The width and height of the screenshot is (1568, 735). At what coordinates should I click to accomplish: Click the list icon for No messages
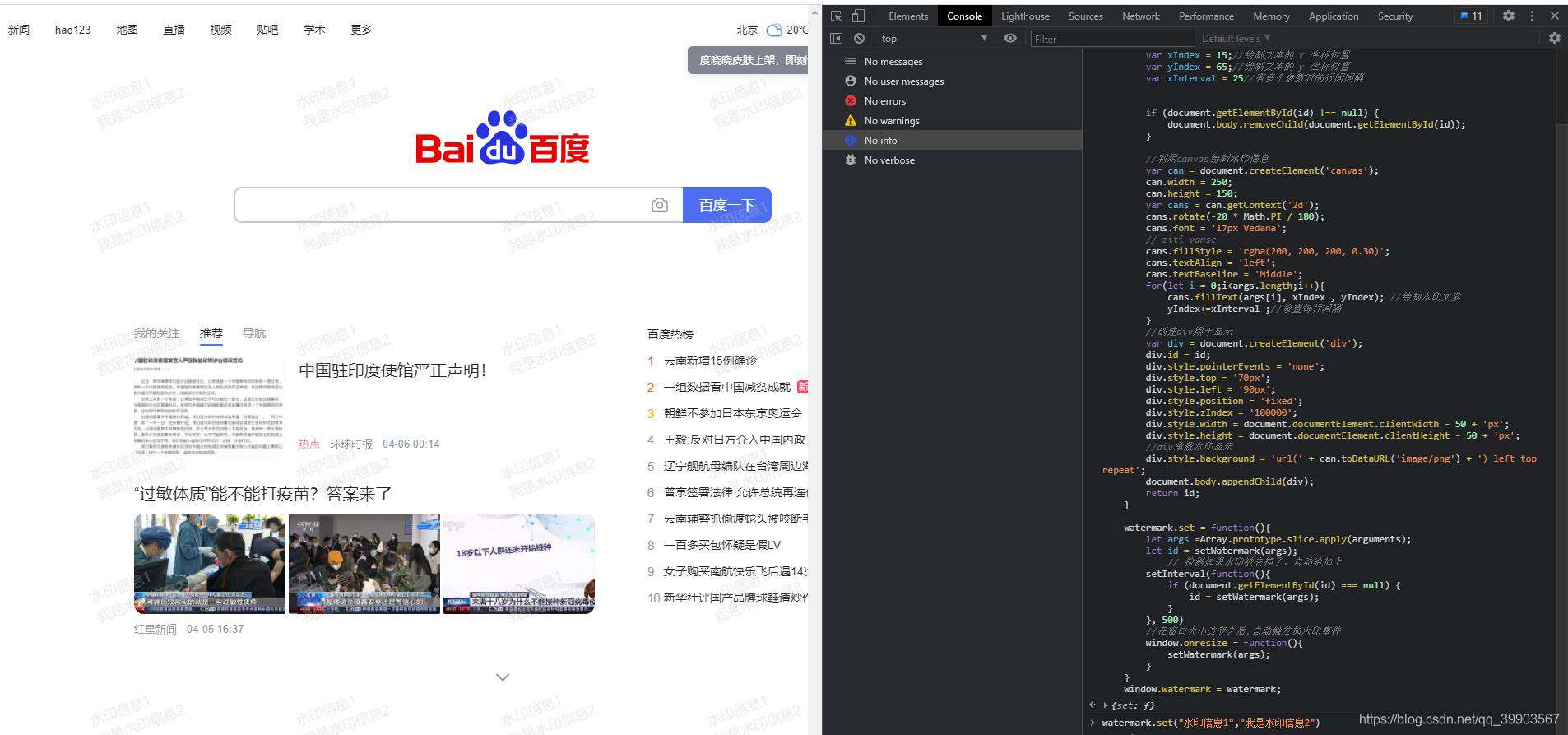[x=851, y=61]
